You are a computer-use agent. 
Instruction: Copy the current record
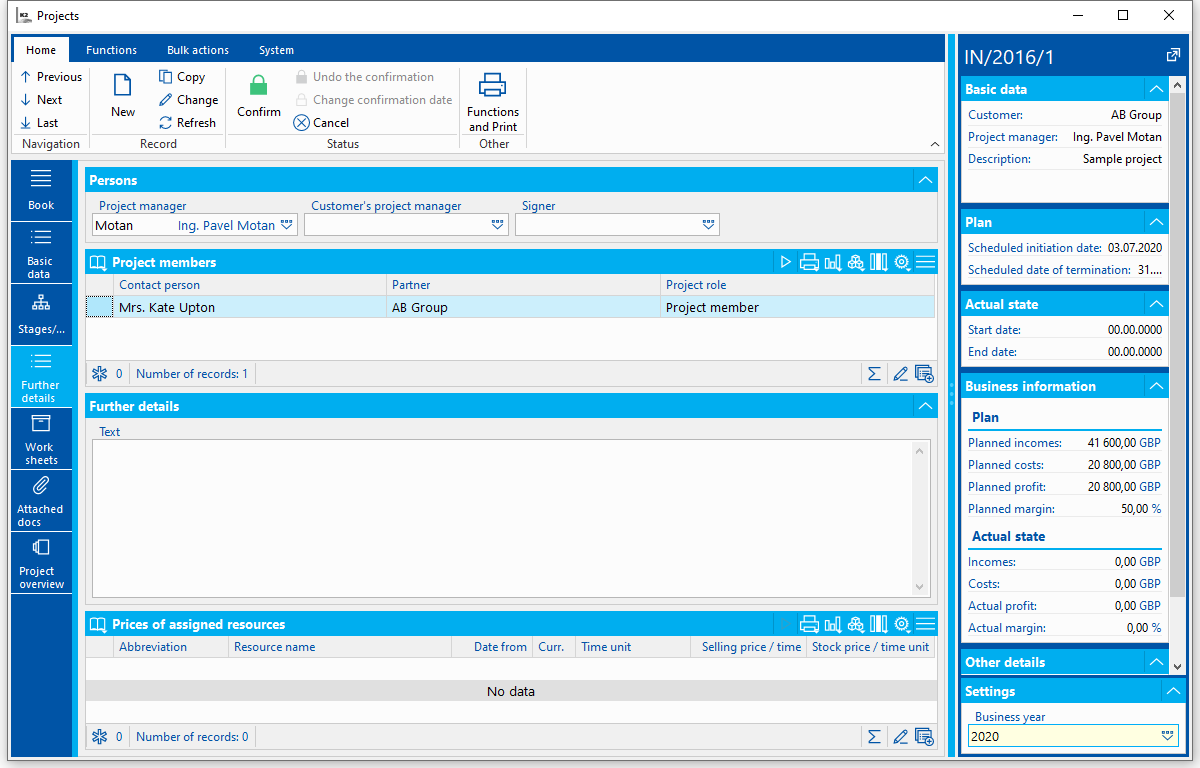(x=182, y=77)
